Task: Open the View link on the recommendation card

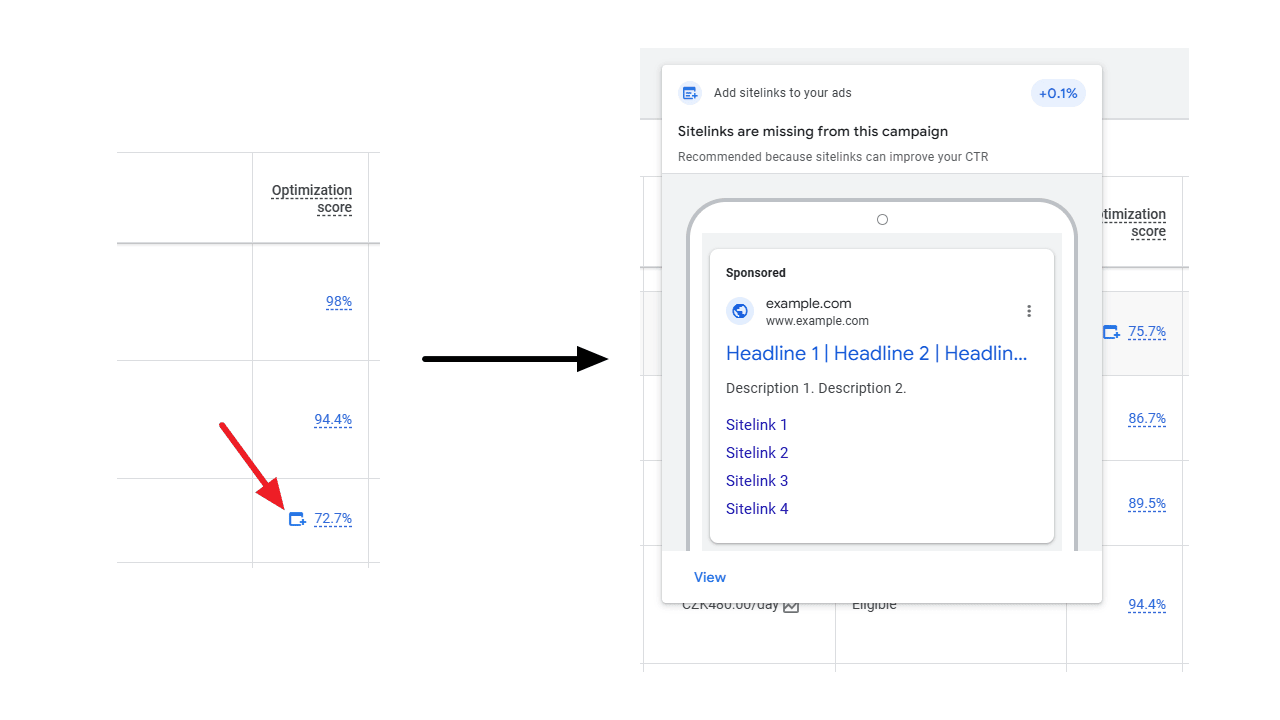Action: click(709, 577)
